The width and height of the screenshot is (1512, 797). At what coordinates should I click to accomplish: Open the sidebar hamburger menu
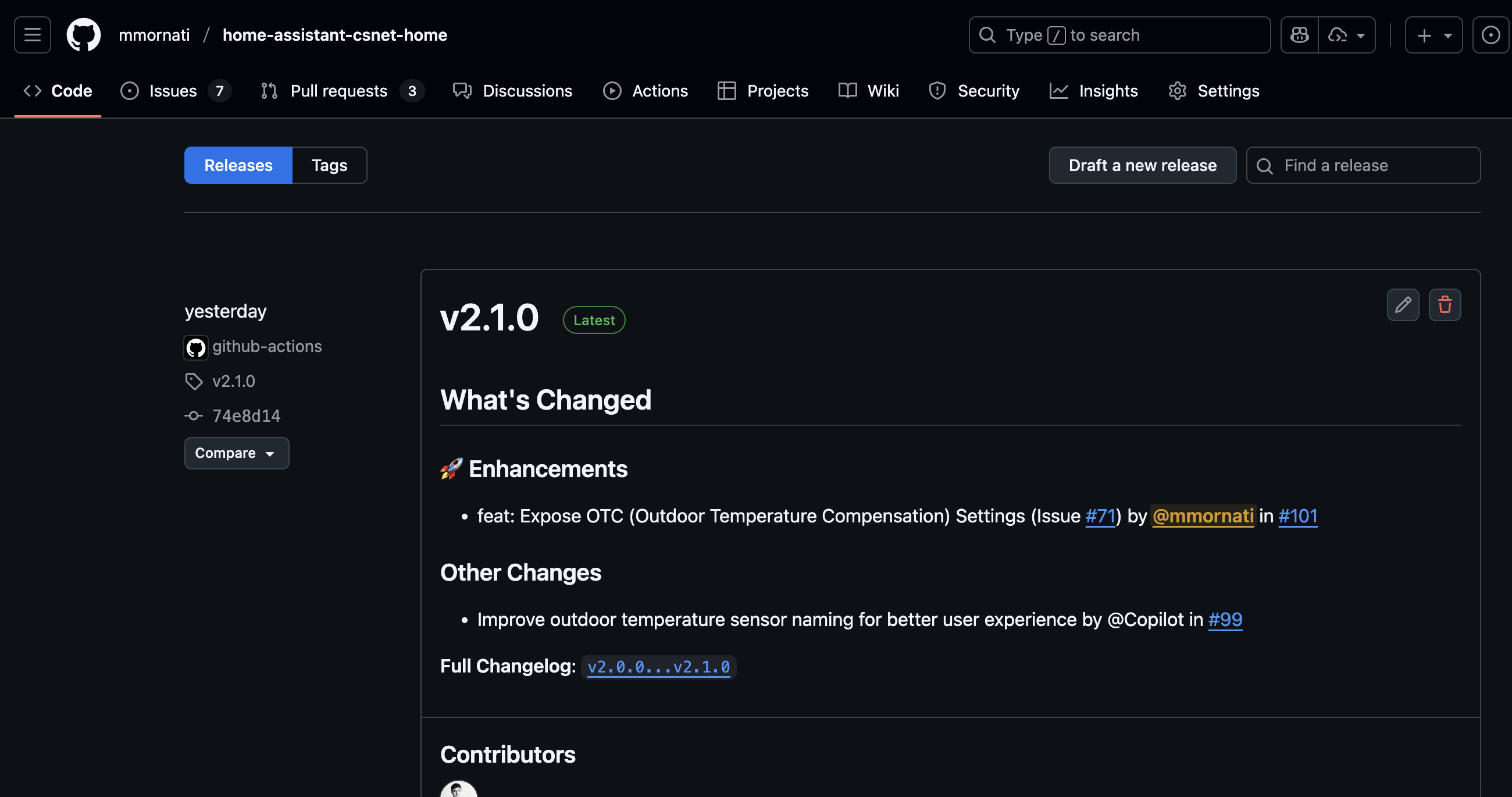tap(32, 35)
